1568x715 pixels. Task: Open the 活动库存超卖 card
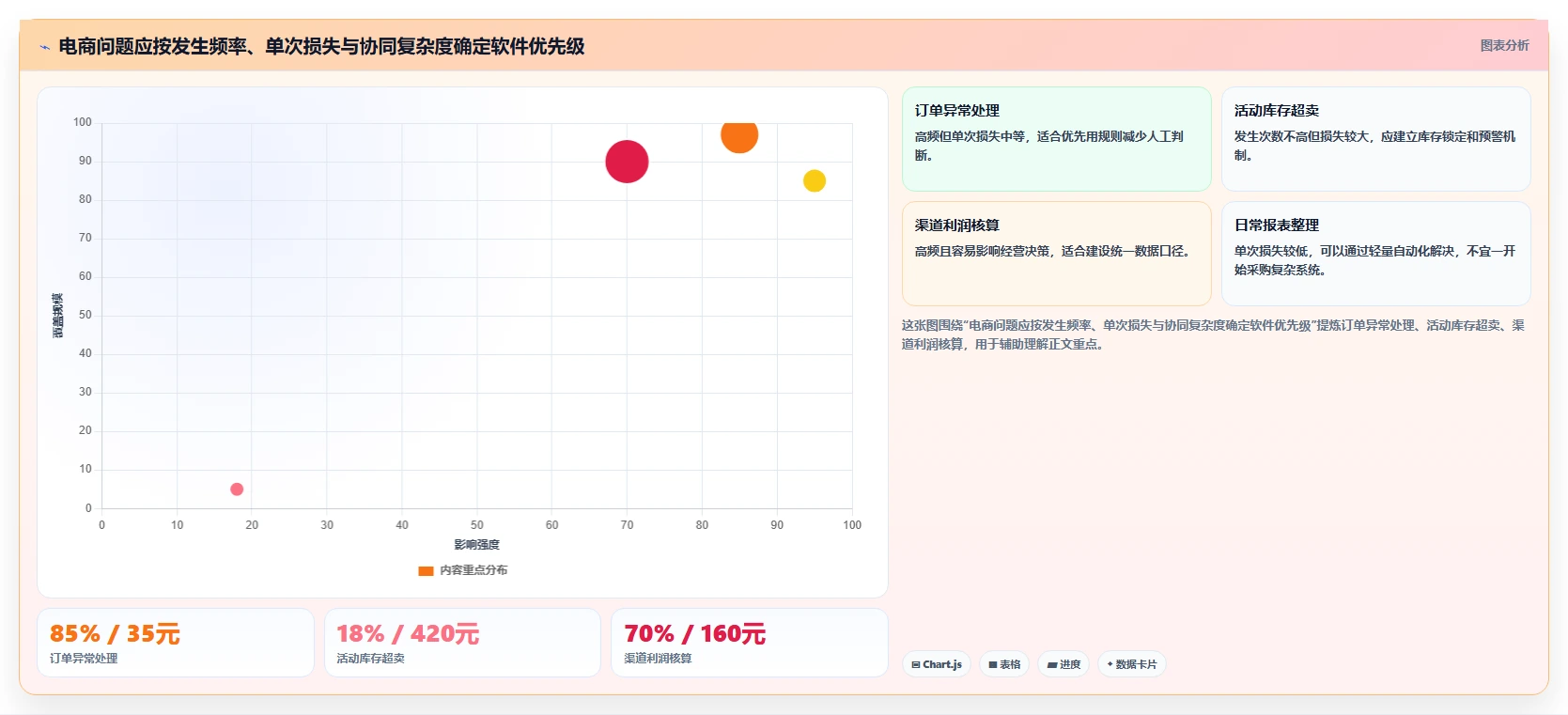(1375, 139)
